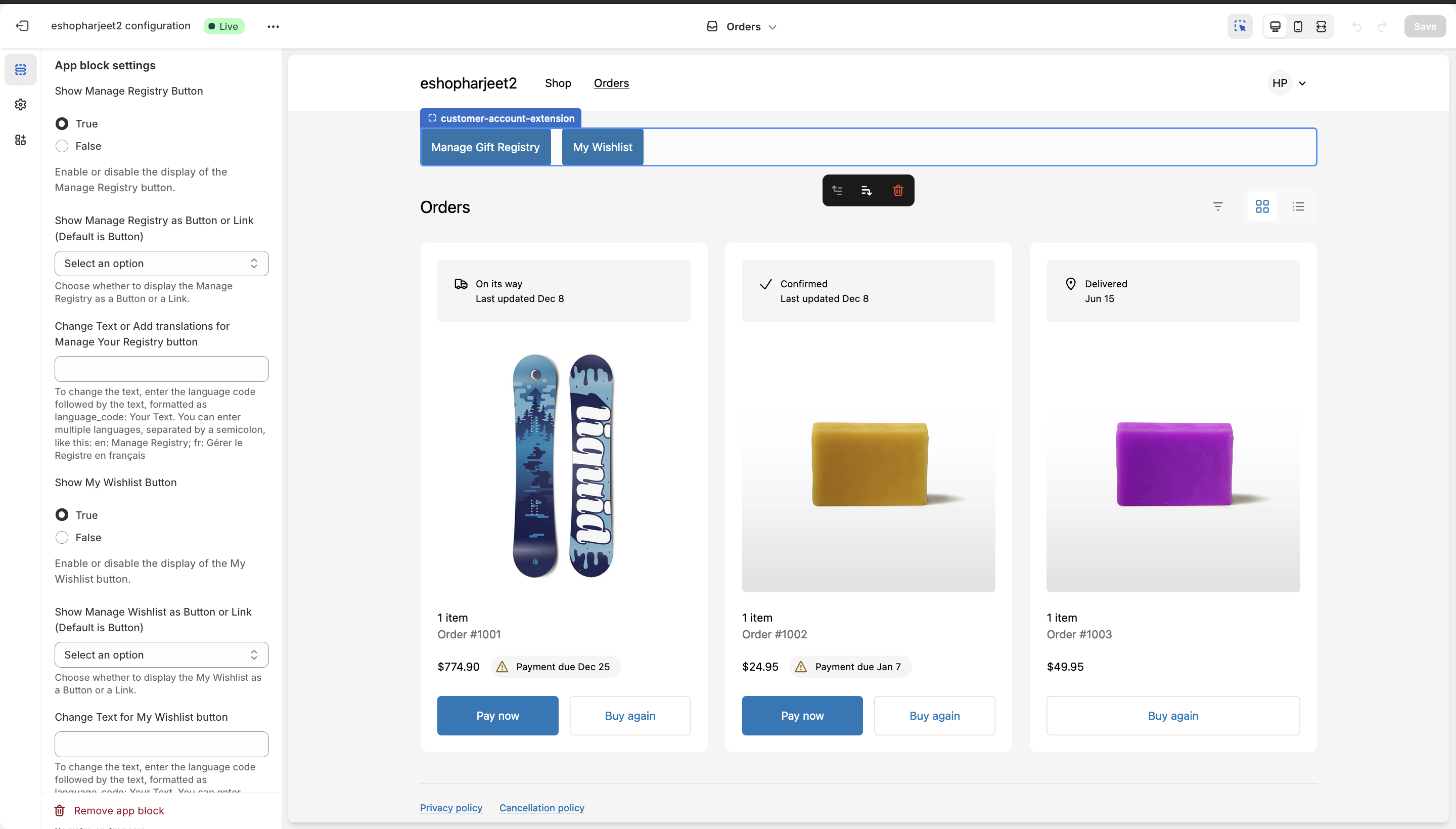Click the customer-account-extension label
The width and height of the screenshot is (1456, 829).
click(x=507, y=118)
